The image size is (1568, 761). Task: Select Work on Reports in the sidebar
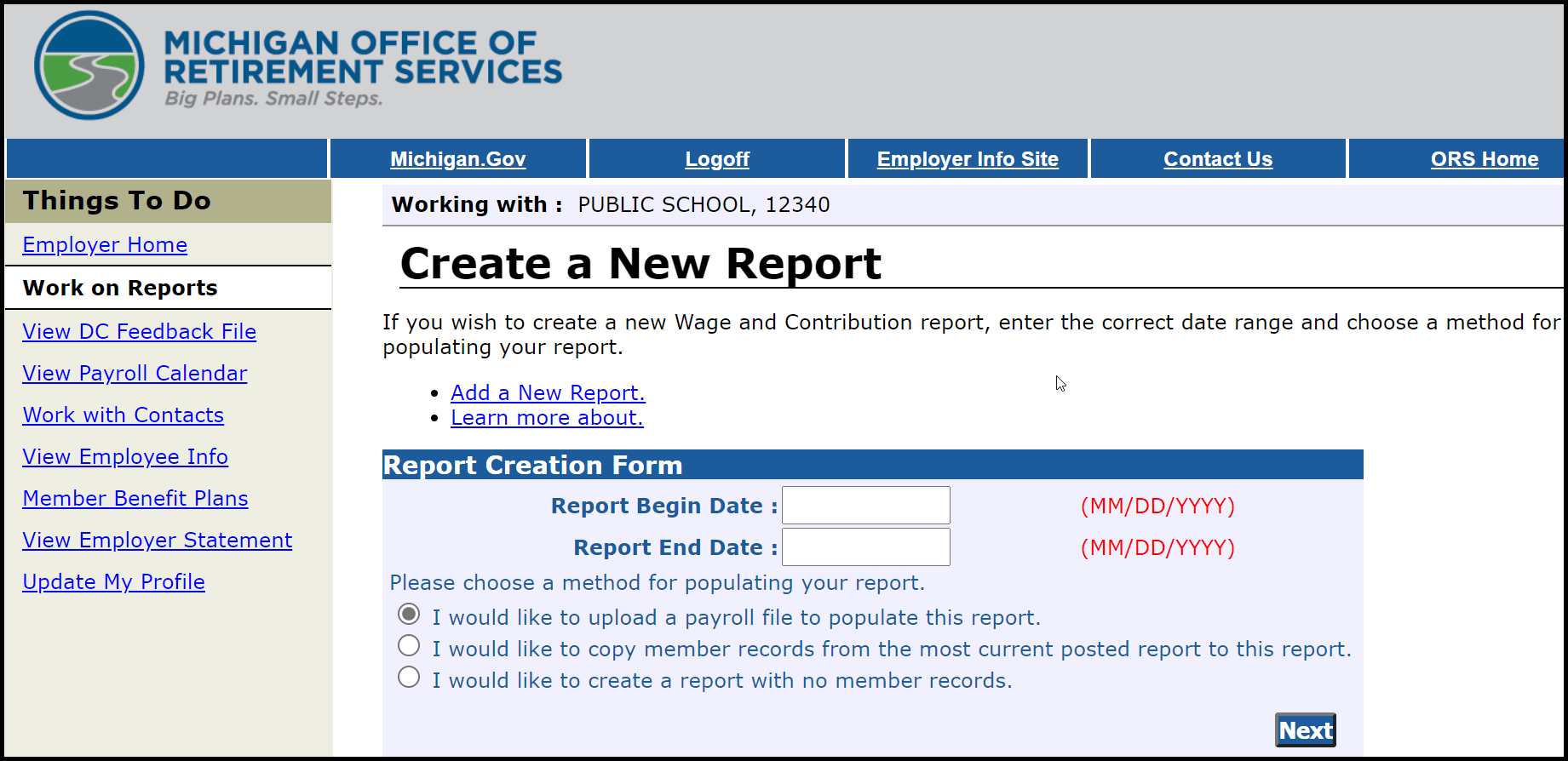[x=120, y=288]
